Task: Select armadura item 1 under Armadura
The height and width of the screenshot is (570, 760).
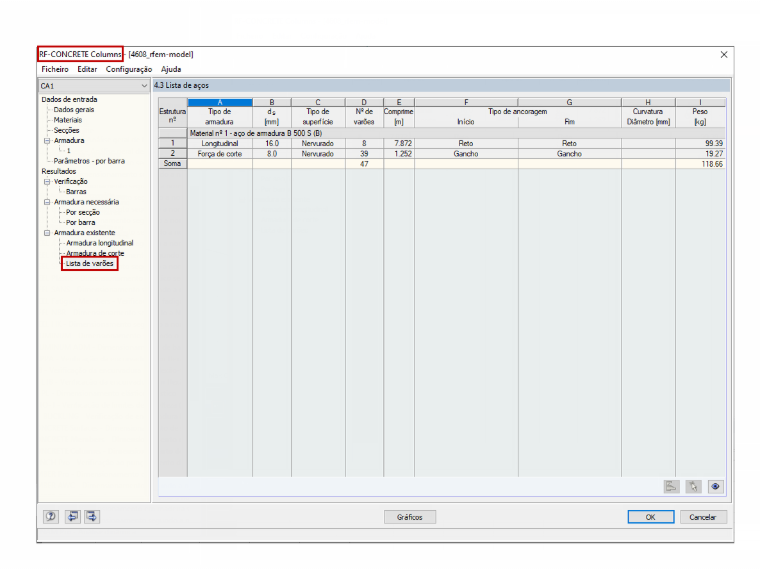Action: click(68, 151)
